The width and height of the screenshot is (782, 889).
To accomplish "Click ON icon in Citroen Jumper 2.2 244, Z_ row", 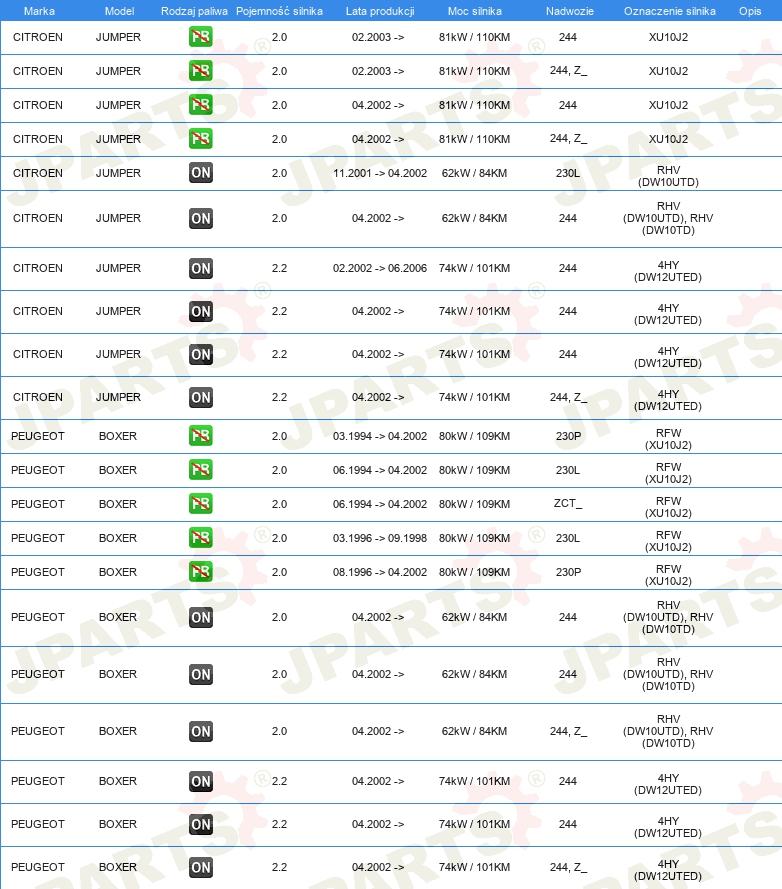I will click(x=201, y=397).
